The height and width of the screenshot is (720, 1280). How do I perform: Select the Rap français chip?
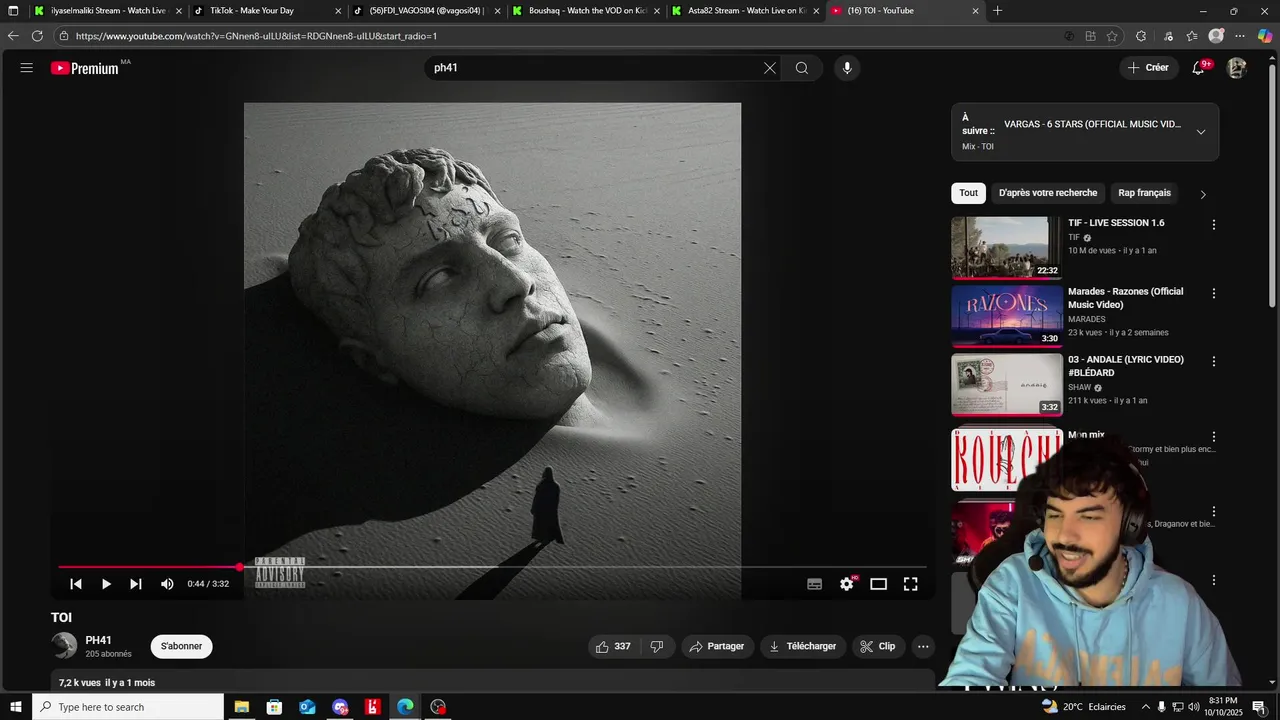click(1144, 193)
